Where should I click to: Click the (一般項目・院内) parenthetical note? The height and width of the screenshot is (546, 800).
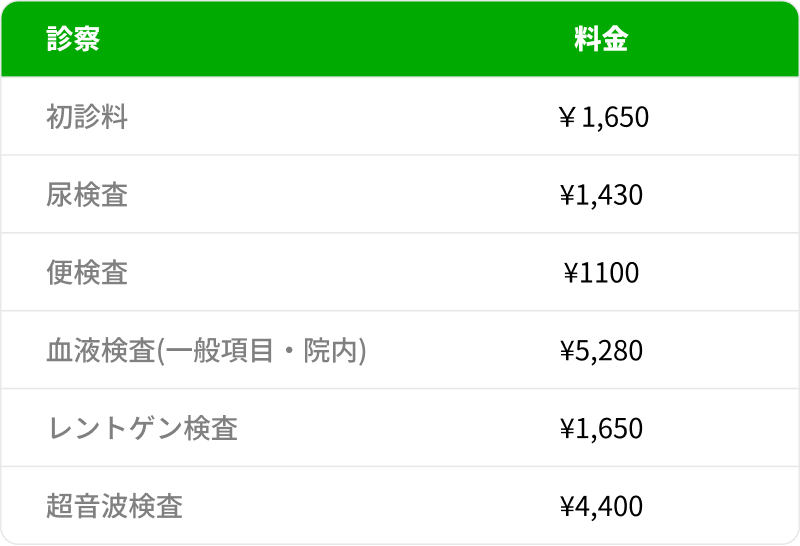(x=262, y=351)
